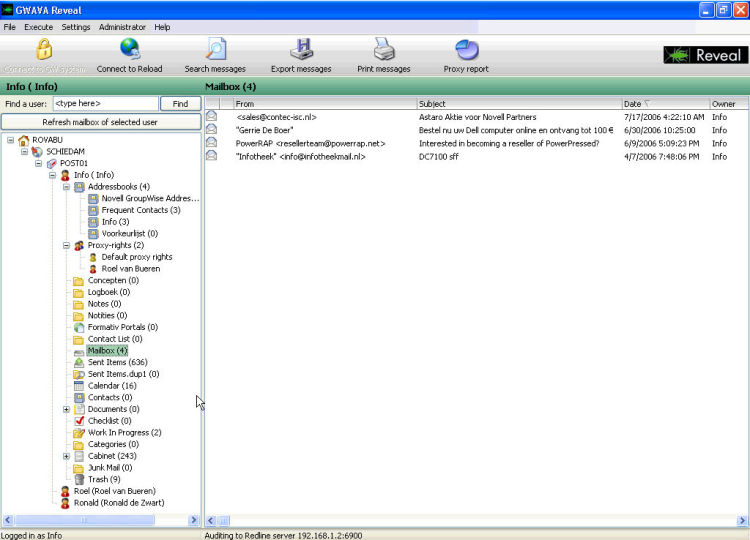Select Novell GroupWise Address book entry
The width and height of the screenshot is (750, 540).
(x=150, y=198)
